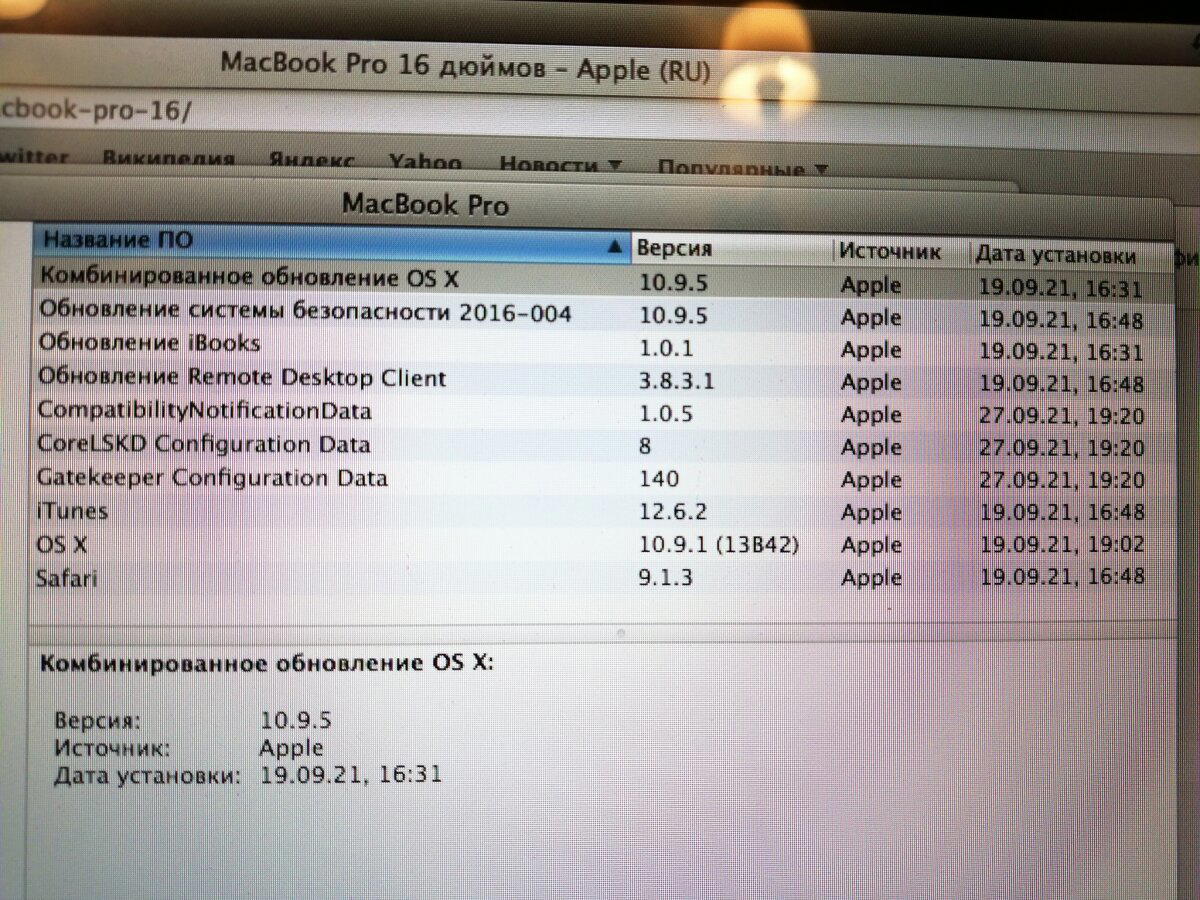Click the sort triangle in Название ПО header
The width and height of the screenshot is (1200, 900).
point(613,246)
